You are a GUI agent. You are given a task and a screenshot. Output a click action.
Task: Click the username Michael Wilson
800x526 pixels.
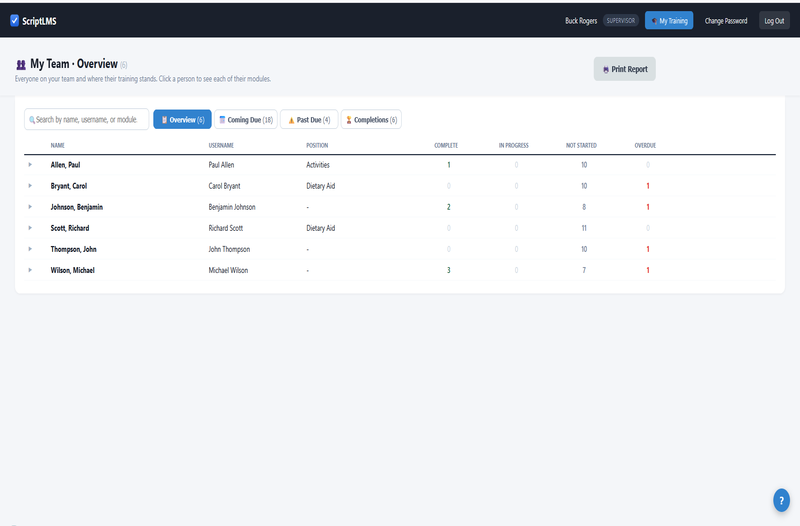(228, 270)
